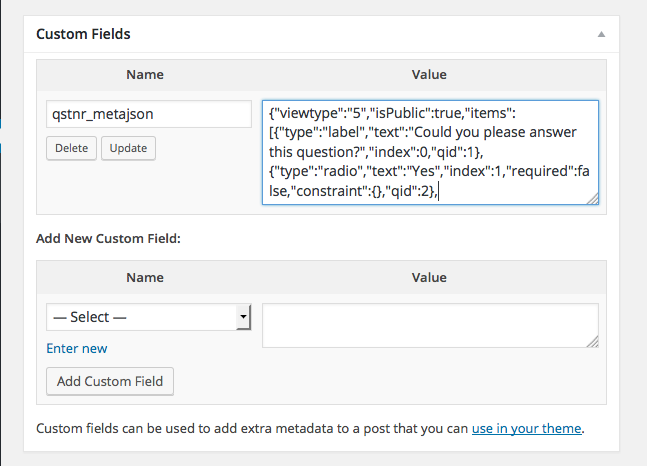Open the Select name dropdown
This screenshot has width=647, height=466.
tap(149, 317)
